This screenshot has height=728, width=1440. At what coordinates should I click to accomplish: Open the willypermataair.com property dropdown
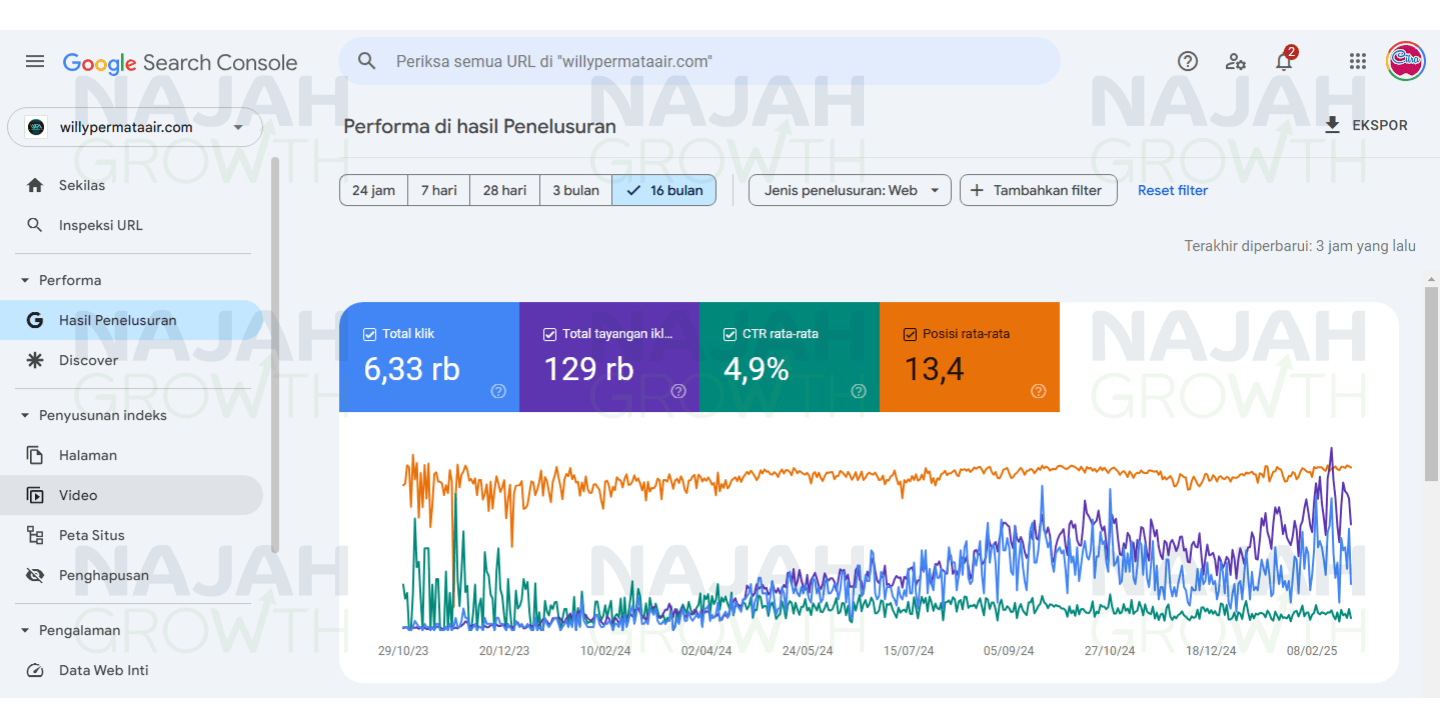click(135, 127)
